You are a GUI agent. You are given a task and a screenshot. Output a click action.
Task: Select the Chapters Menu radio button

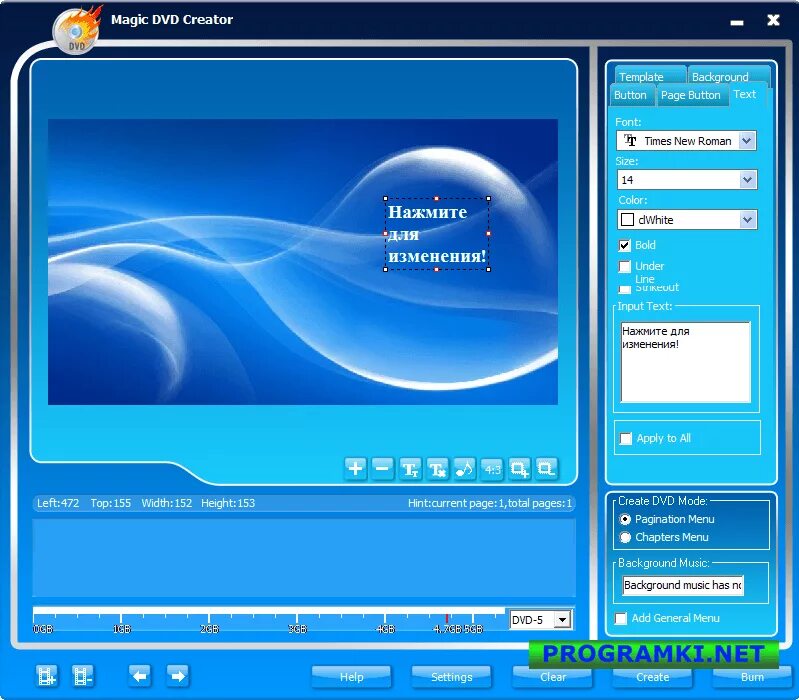[625, 537]
